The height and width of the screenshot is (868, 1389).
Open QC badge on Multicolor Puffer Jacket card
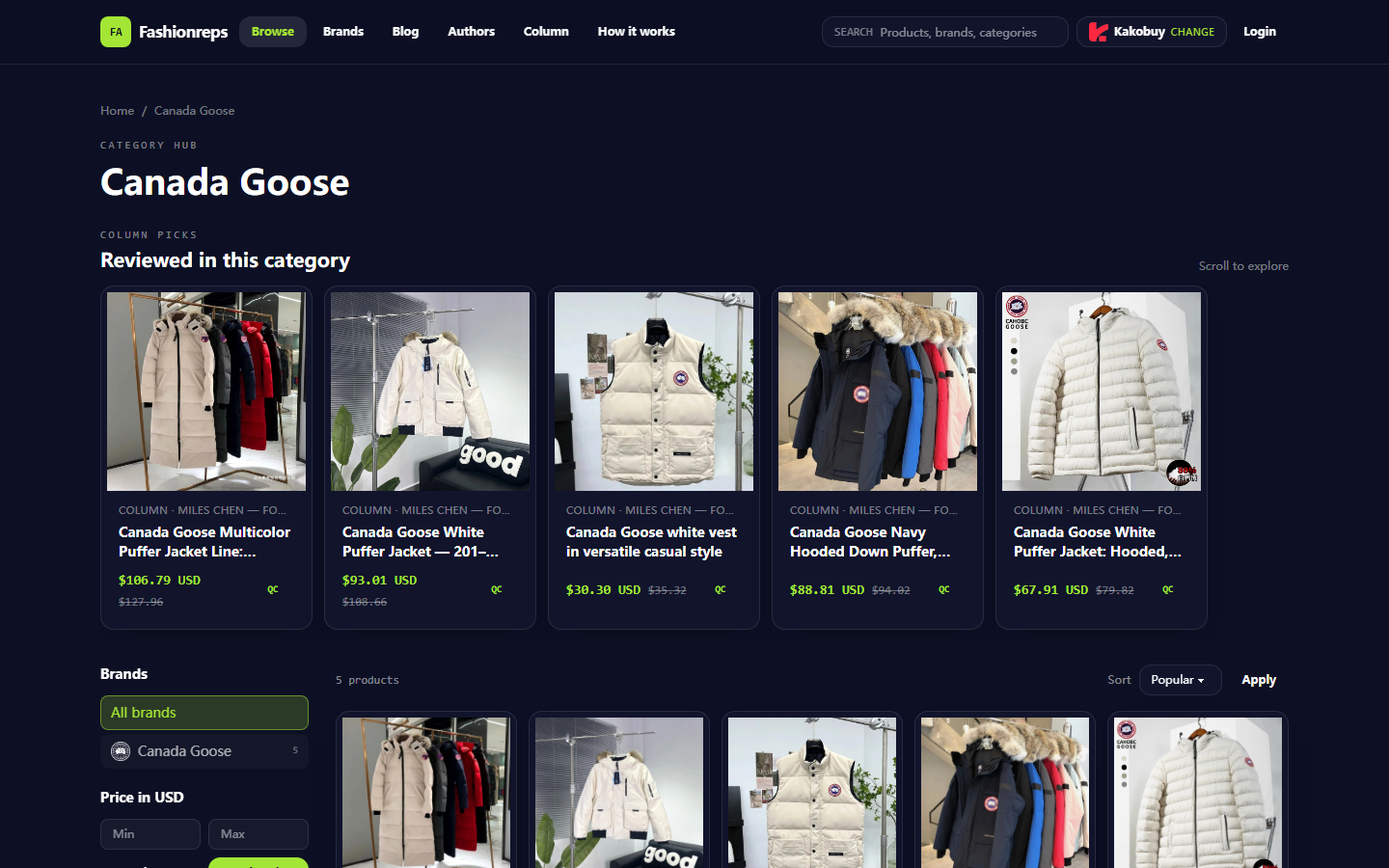click(x=273, y=589)
